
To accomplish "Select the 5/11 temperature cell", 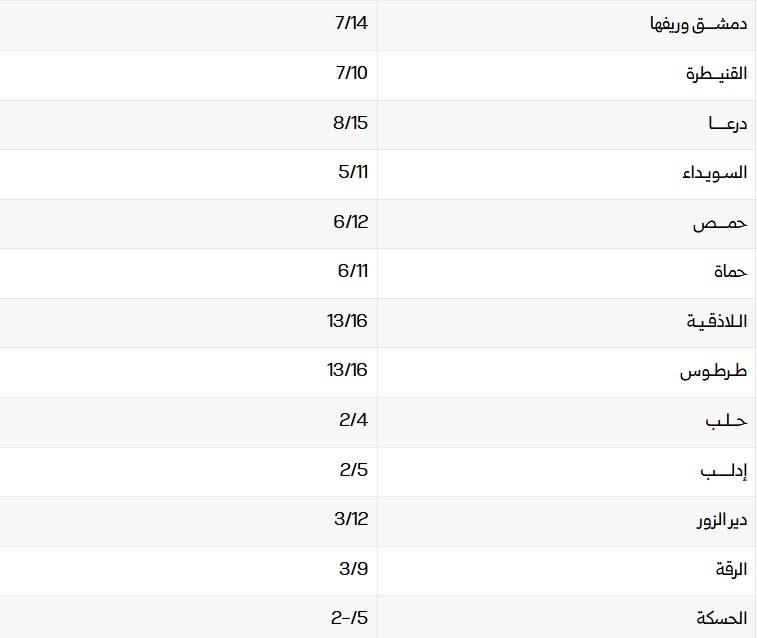I will click(354, 172).
